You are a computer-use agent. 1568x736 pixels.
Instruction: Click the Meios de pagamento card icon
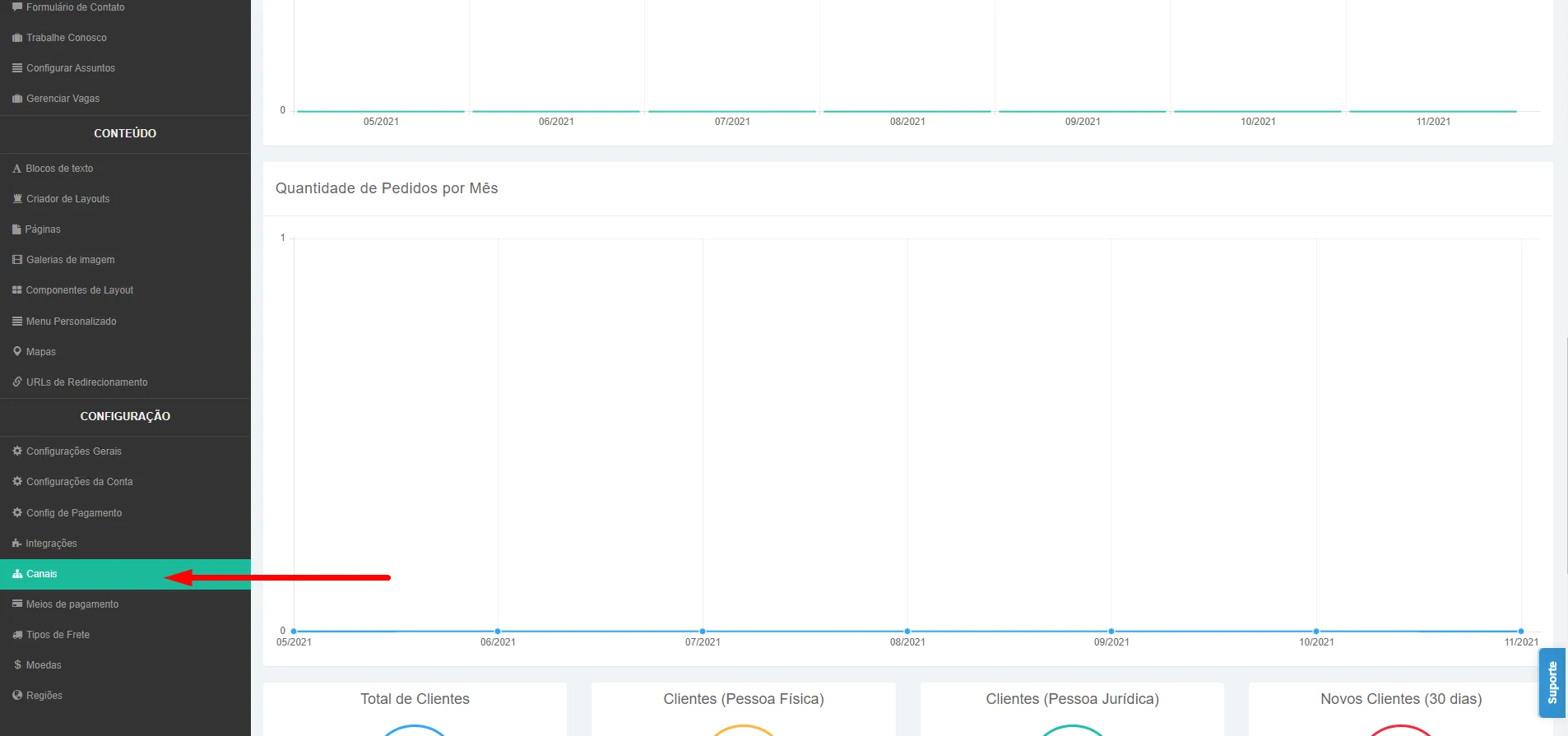point(17,604)
